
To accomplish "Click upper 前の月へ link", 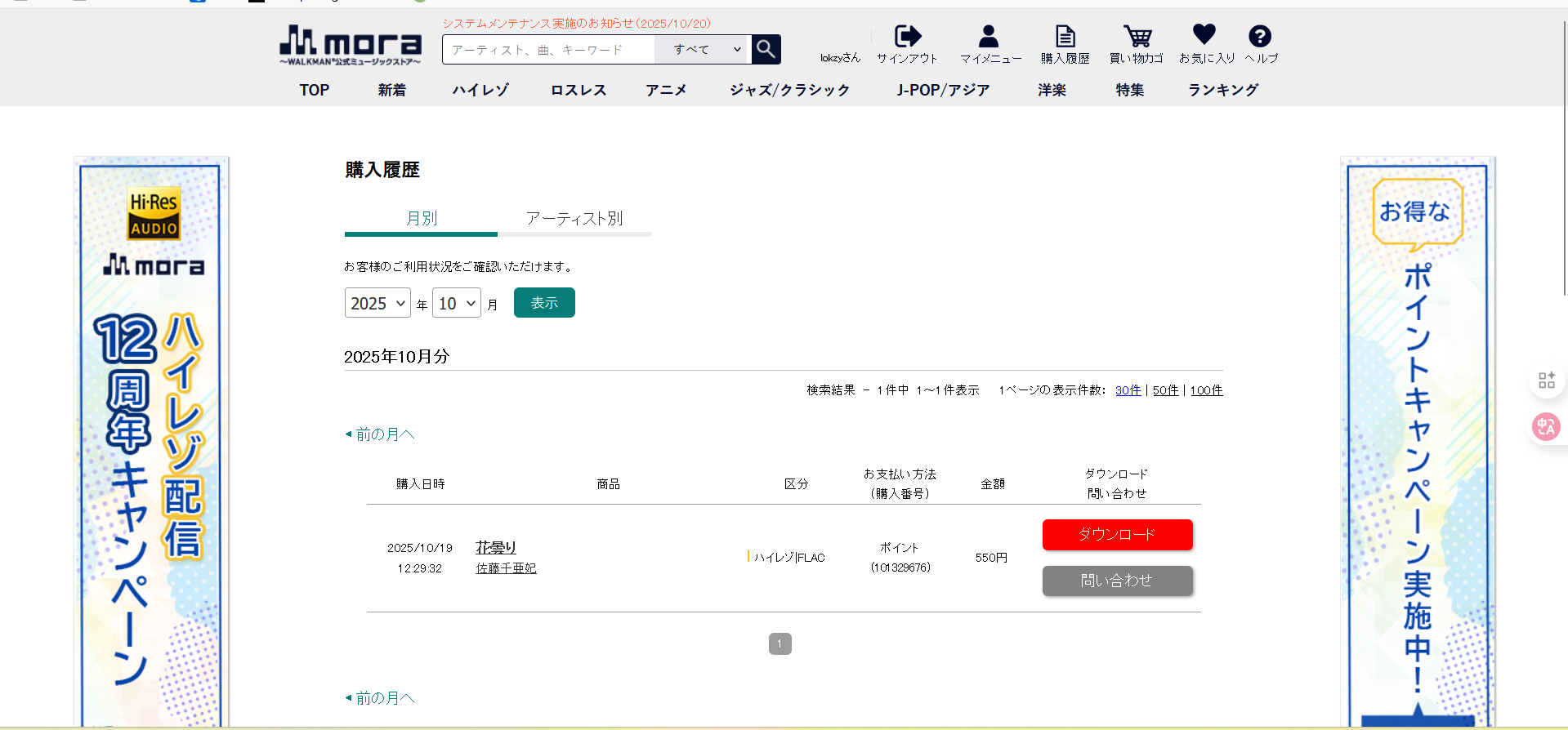I will [380, 434].
